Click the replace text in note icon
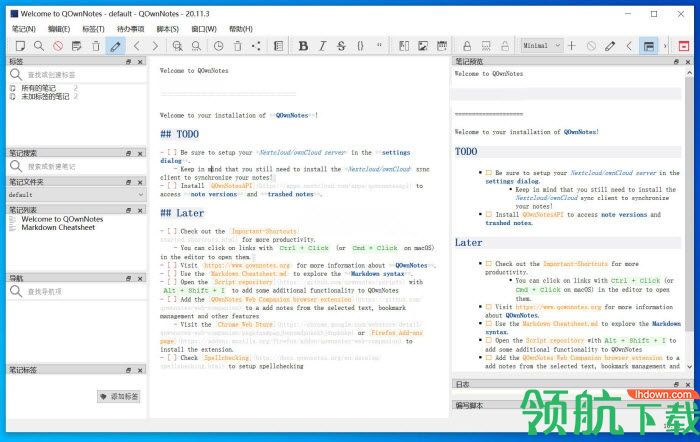The image size is (700, 442). pyautogui.click(x=196, y=46)
